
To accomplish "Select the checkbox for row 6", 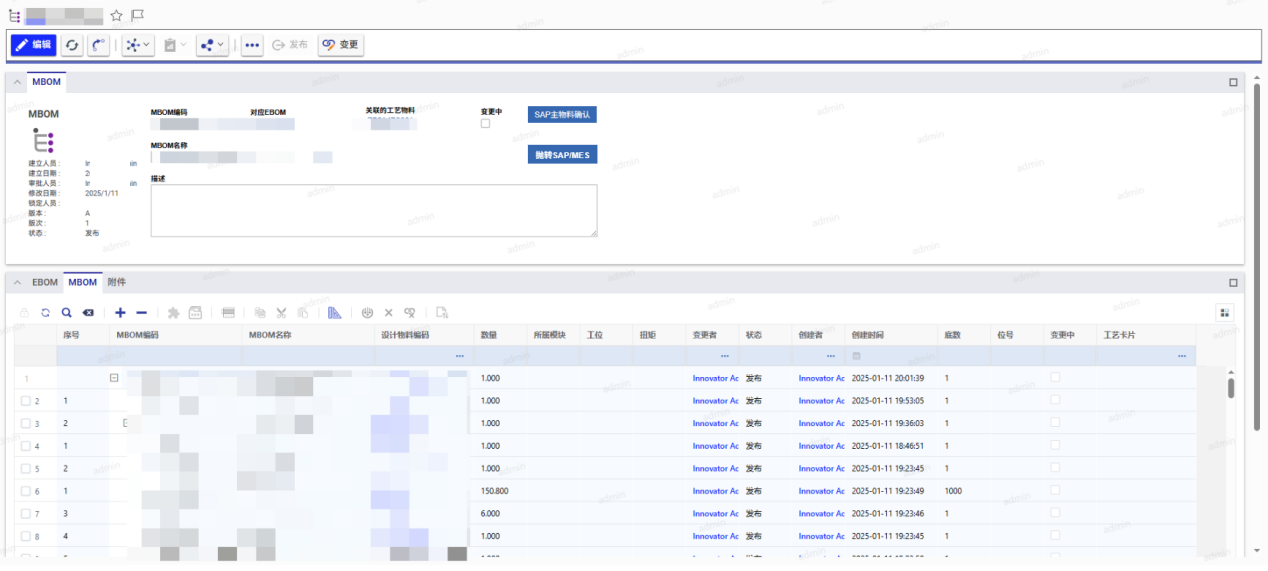I will 26,491.
